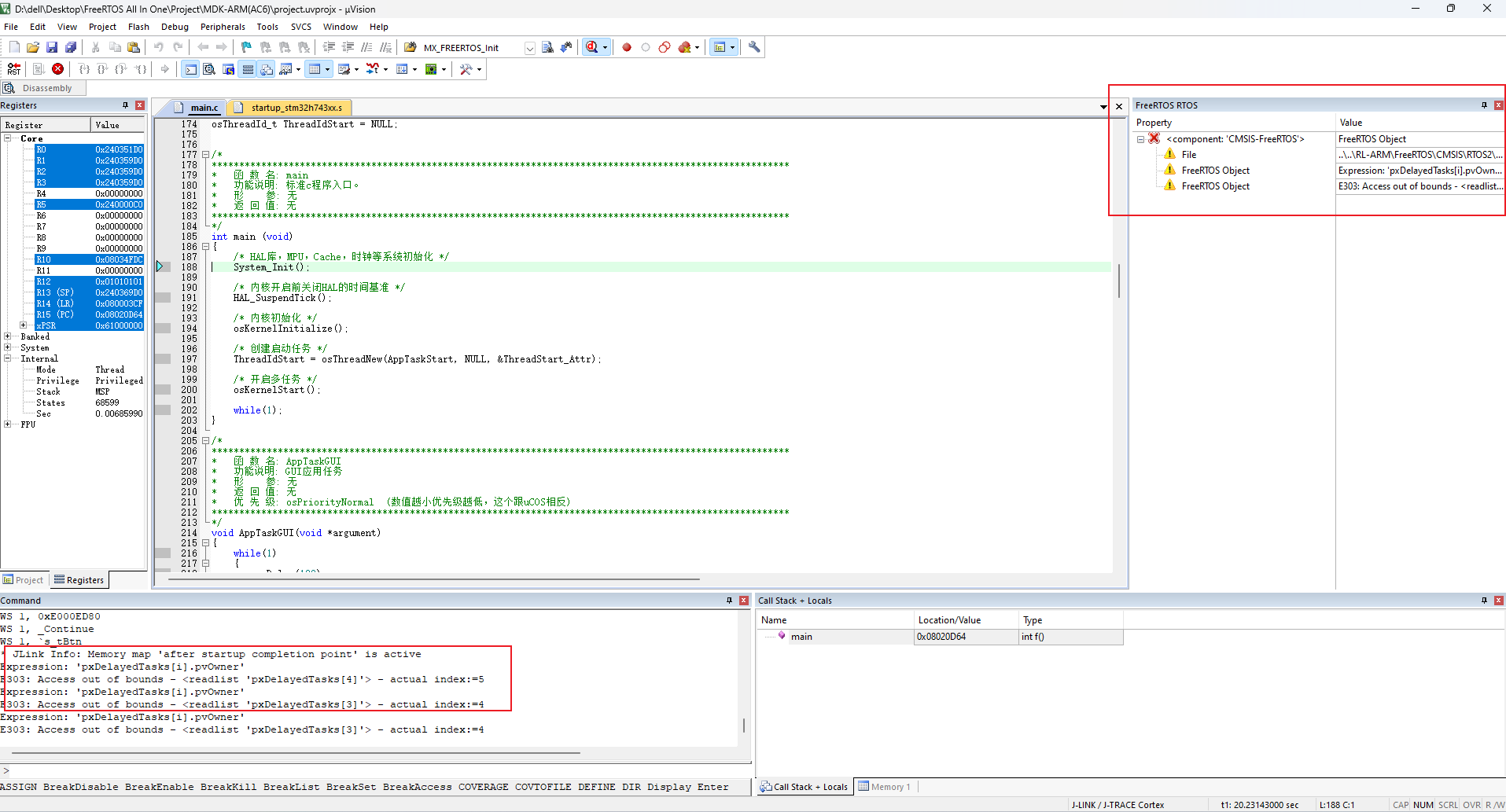Toggle auto-hide pin on FreeRTOS RTOS panel
Viewport: 1506px width, 812px height.
pos(1484,105)
